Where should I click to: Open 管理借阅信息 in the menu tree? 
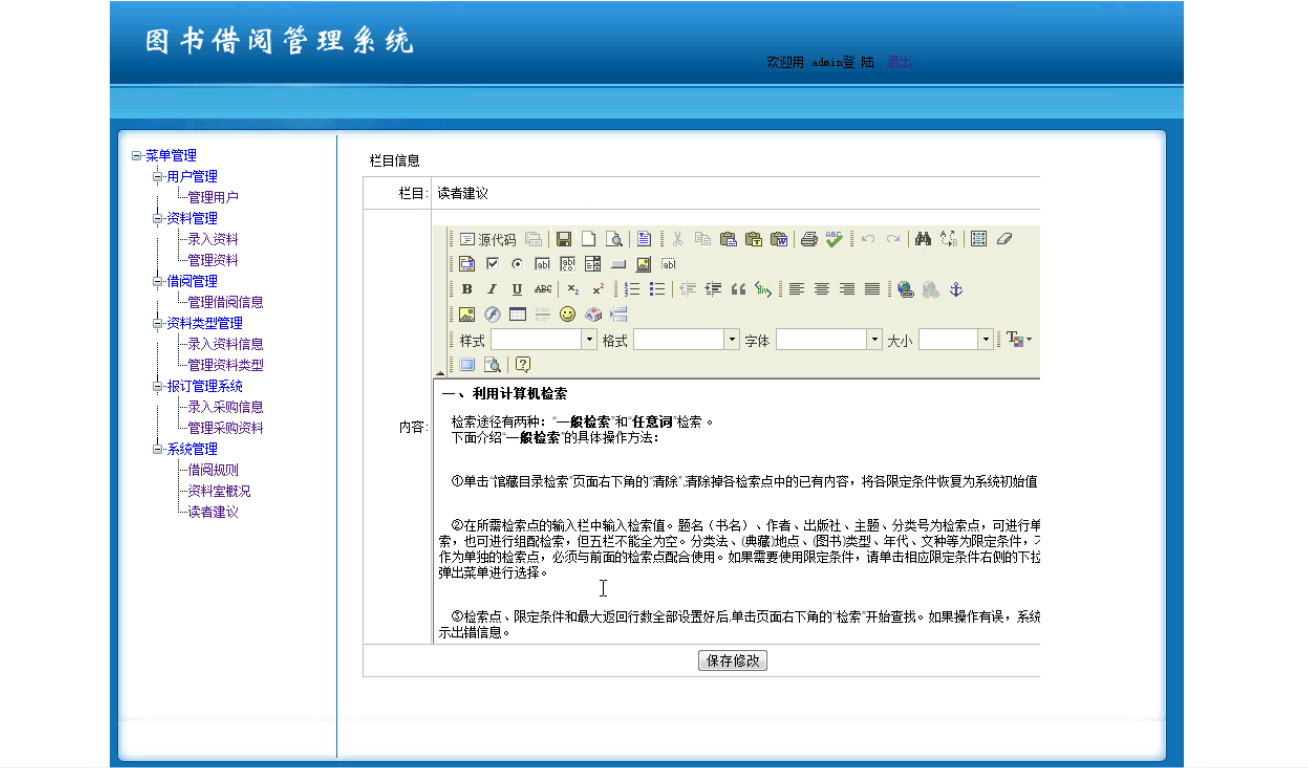pos(226,302)
